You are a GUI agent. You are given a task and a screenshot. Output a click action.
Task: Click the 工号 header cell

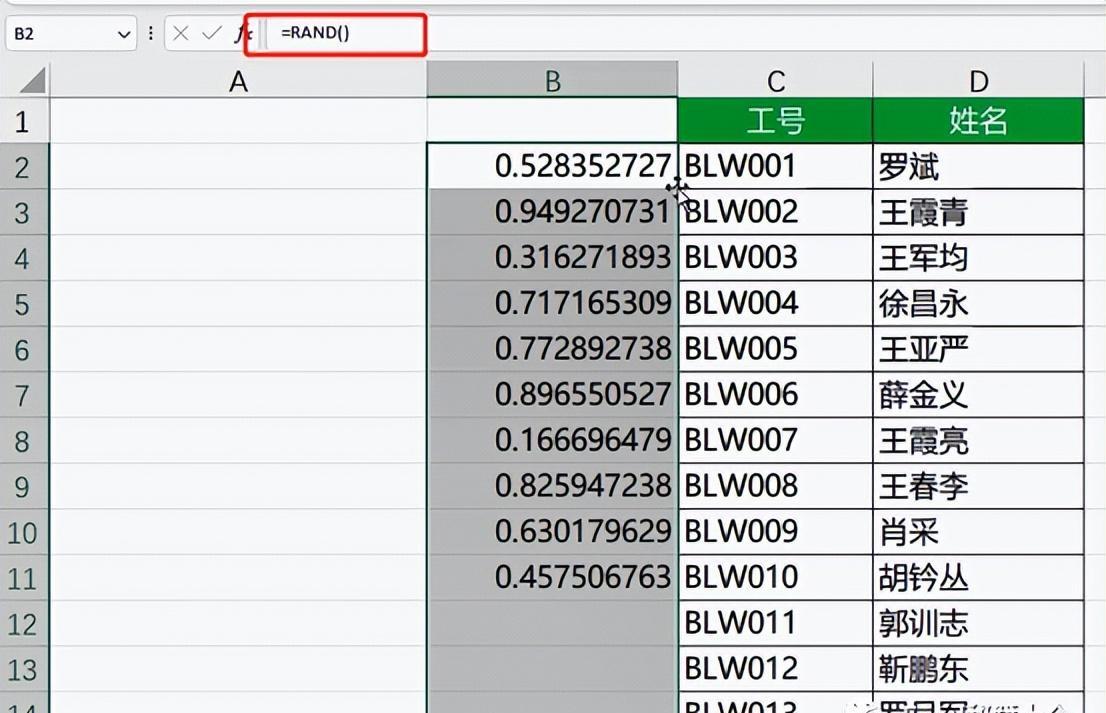775,121
